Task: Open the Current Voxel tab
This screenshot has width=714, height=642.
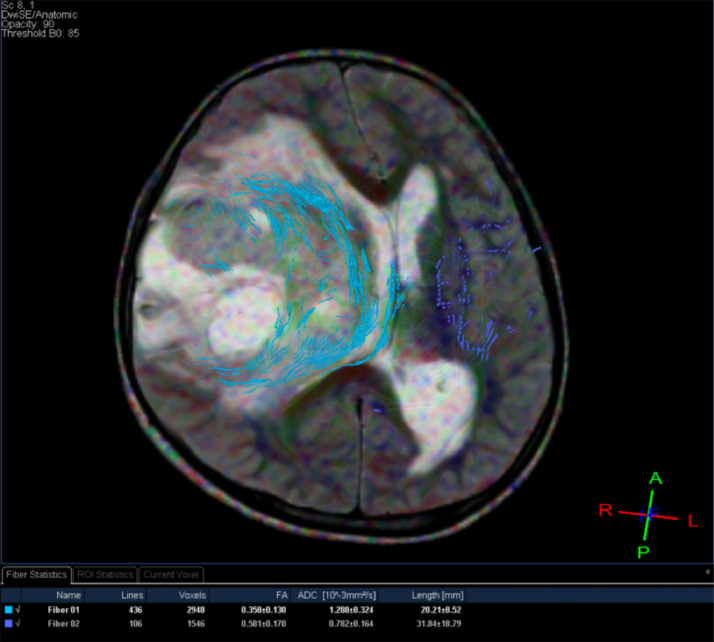Action: click(x=172, y=574)
